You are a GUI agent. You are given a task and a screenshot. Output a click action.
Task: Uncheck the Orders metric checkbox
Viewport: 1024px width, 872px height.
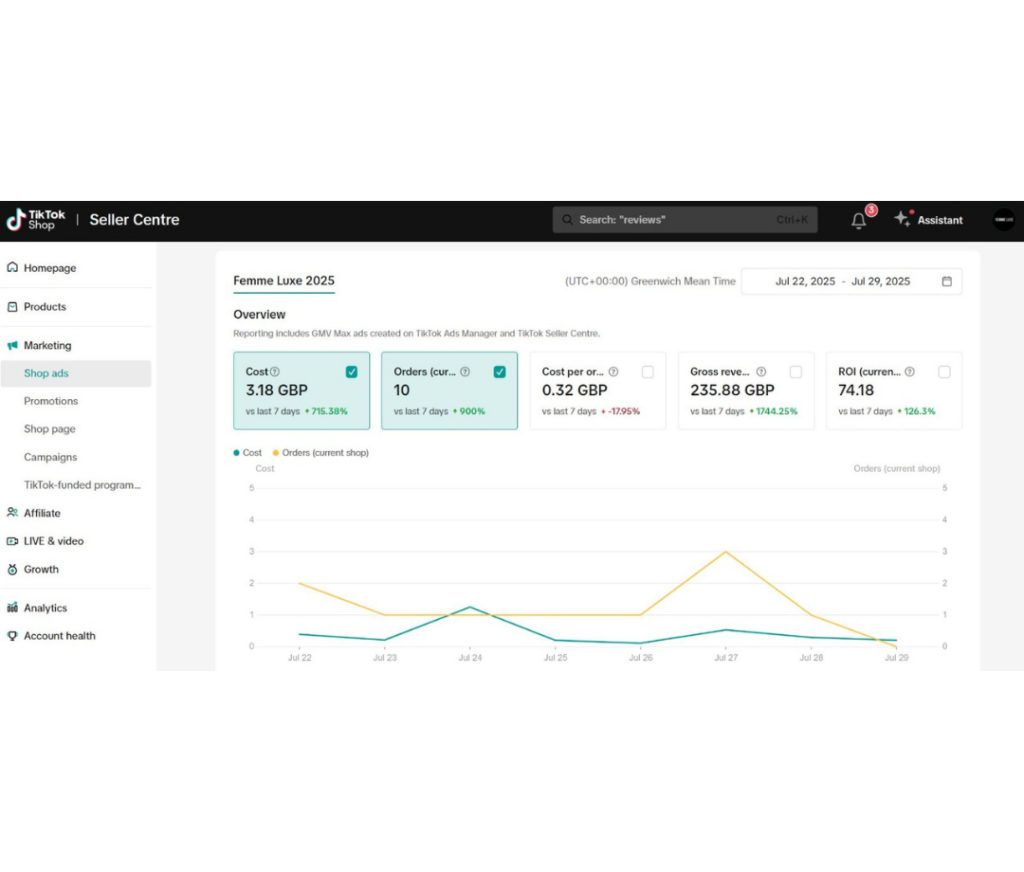pyautogui.click(x=500, y=372)
